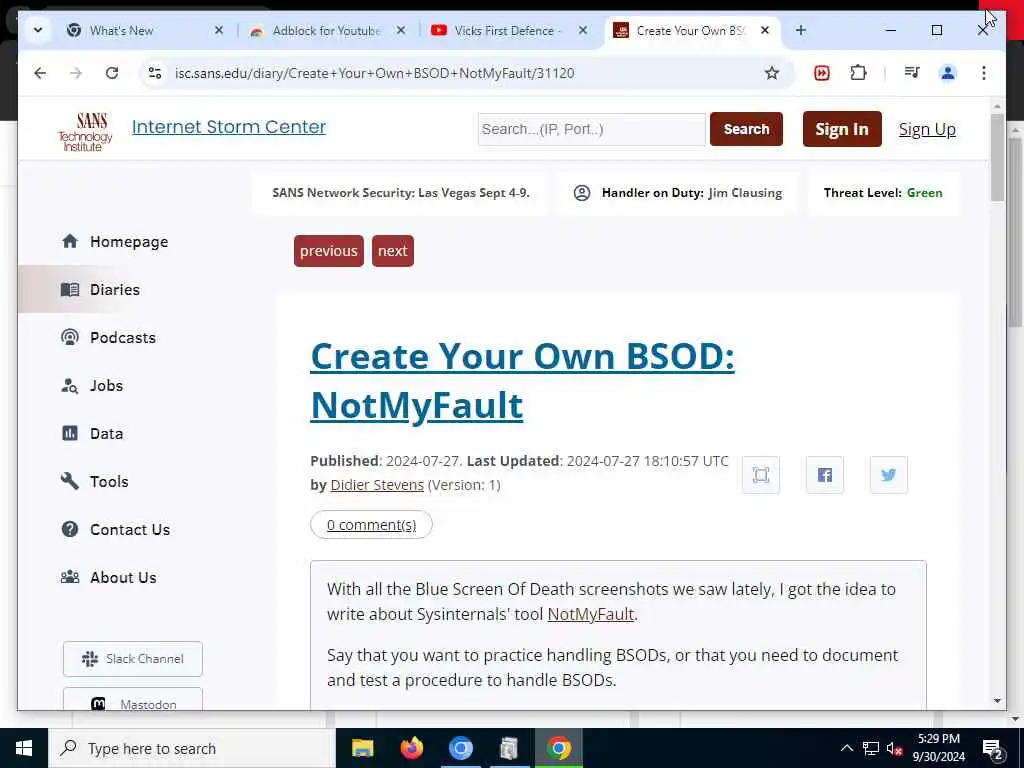This screenshot has width=1024, height=768.
Task: Open the Chrome profile avatar
Action: (x=948, y=72)
